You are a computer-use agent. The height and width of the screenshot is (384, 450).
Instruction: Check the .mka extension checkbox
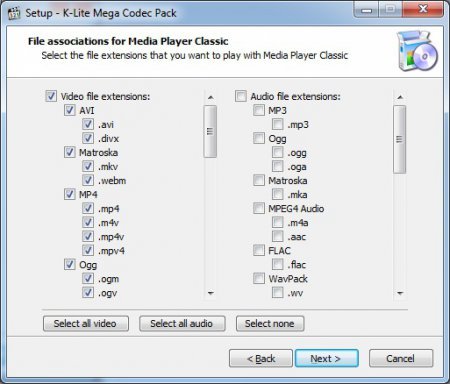tap(278, 194)
